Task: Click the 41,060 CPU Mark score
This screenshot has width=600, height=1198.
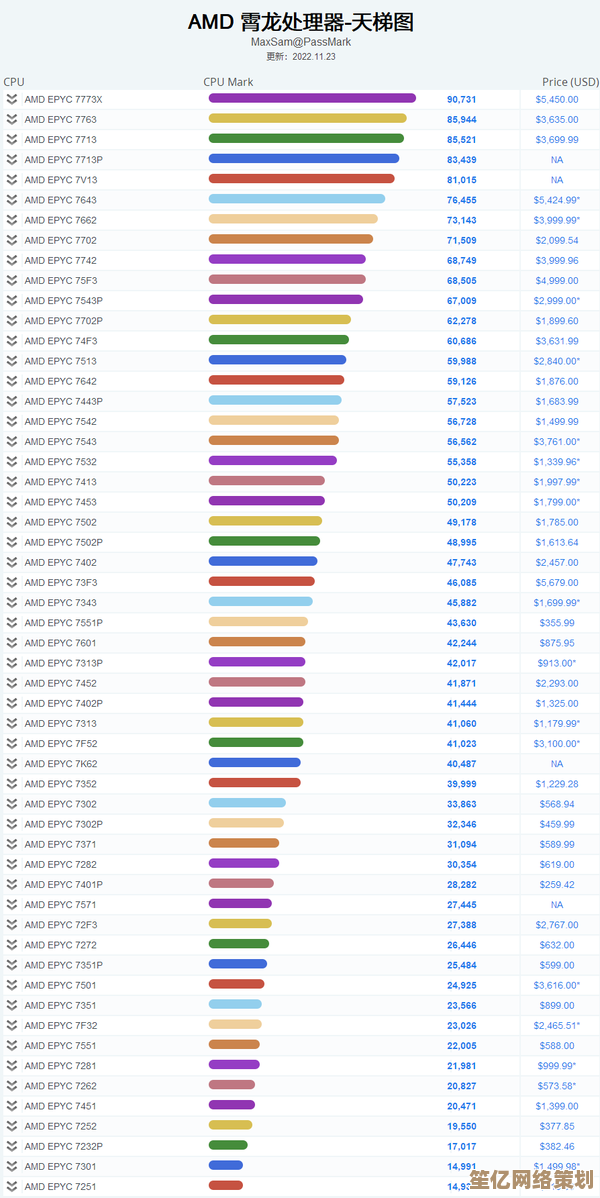Action: coord(462,723)
